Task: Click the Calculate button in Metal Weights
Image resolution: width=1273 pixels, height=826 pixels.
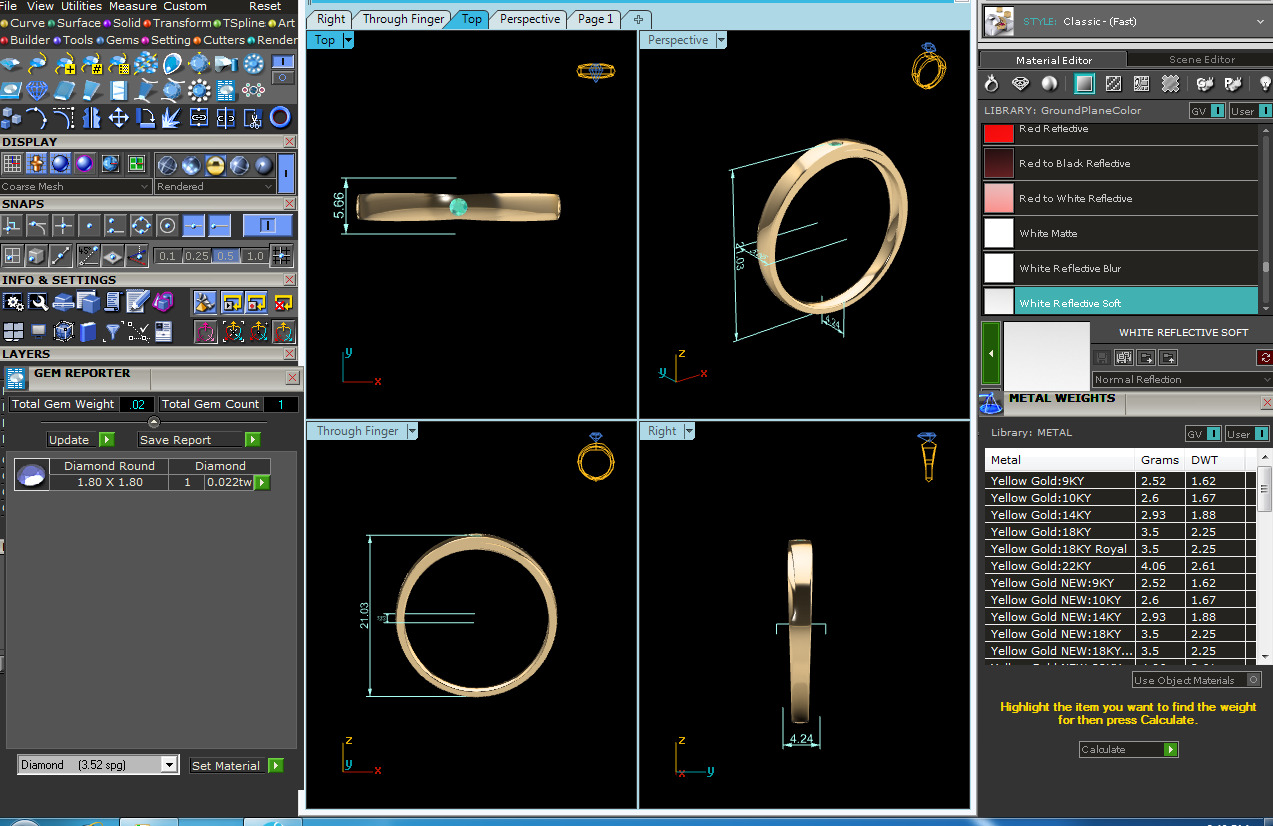Action: [1129, 749]
